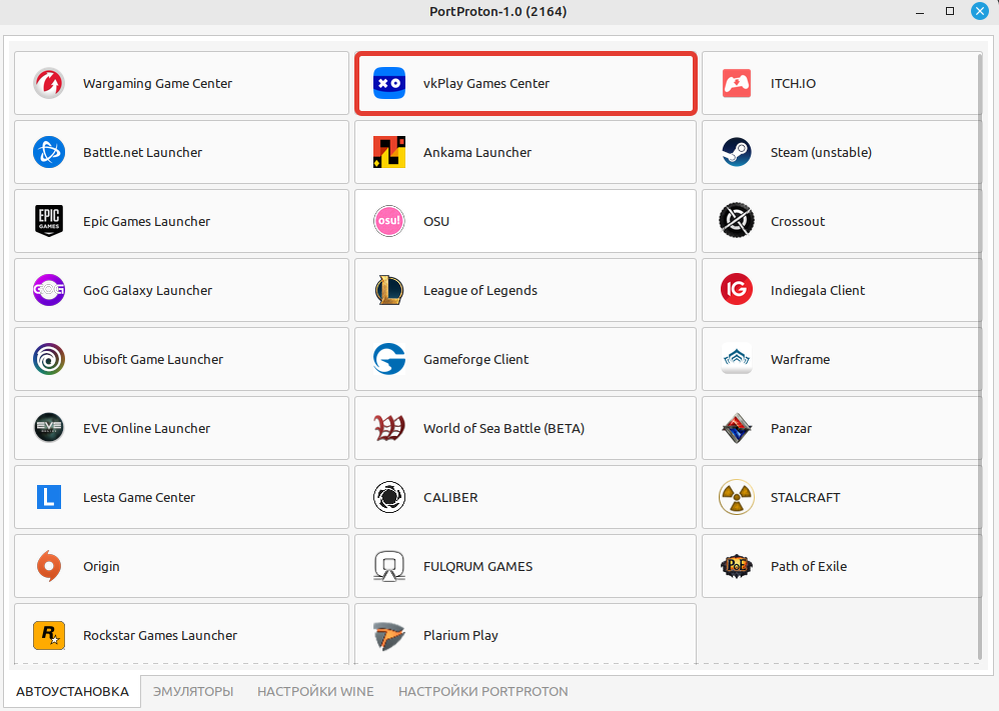Click the vertical scrollbar of the launcher list

click(x=980, y=357)
